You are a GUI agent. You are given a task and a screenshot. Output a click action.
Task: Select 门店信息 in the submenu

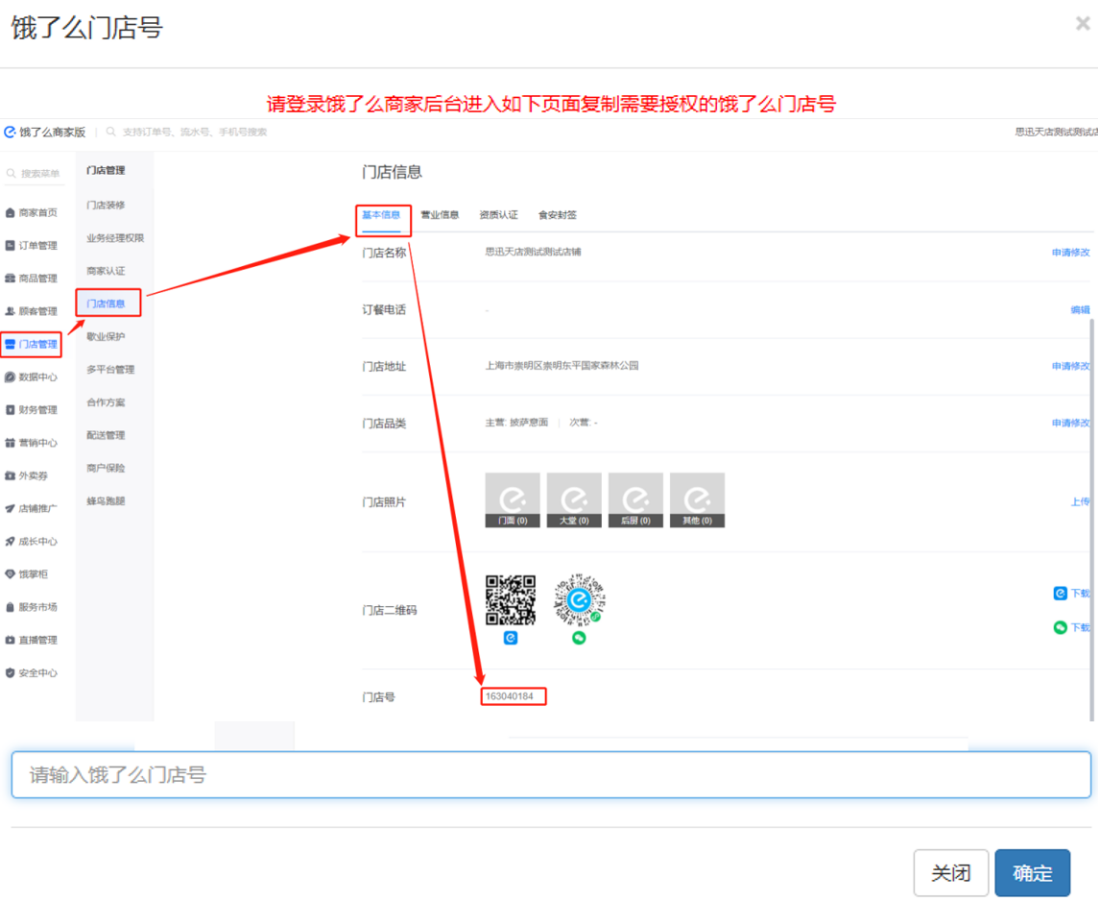(x=106, y=304)
